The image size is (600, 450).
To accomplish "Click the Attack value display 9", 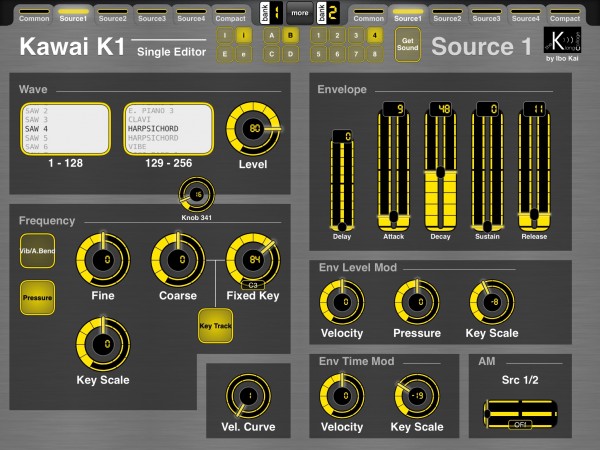I will [x=394, y=109].
